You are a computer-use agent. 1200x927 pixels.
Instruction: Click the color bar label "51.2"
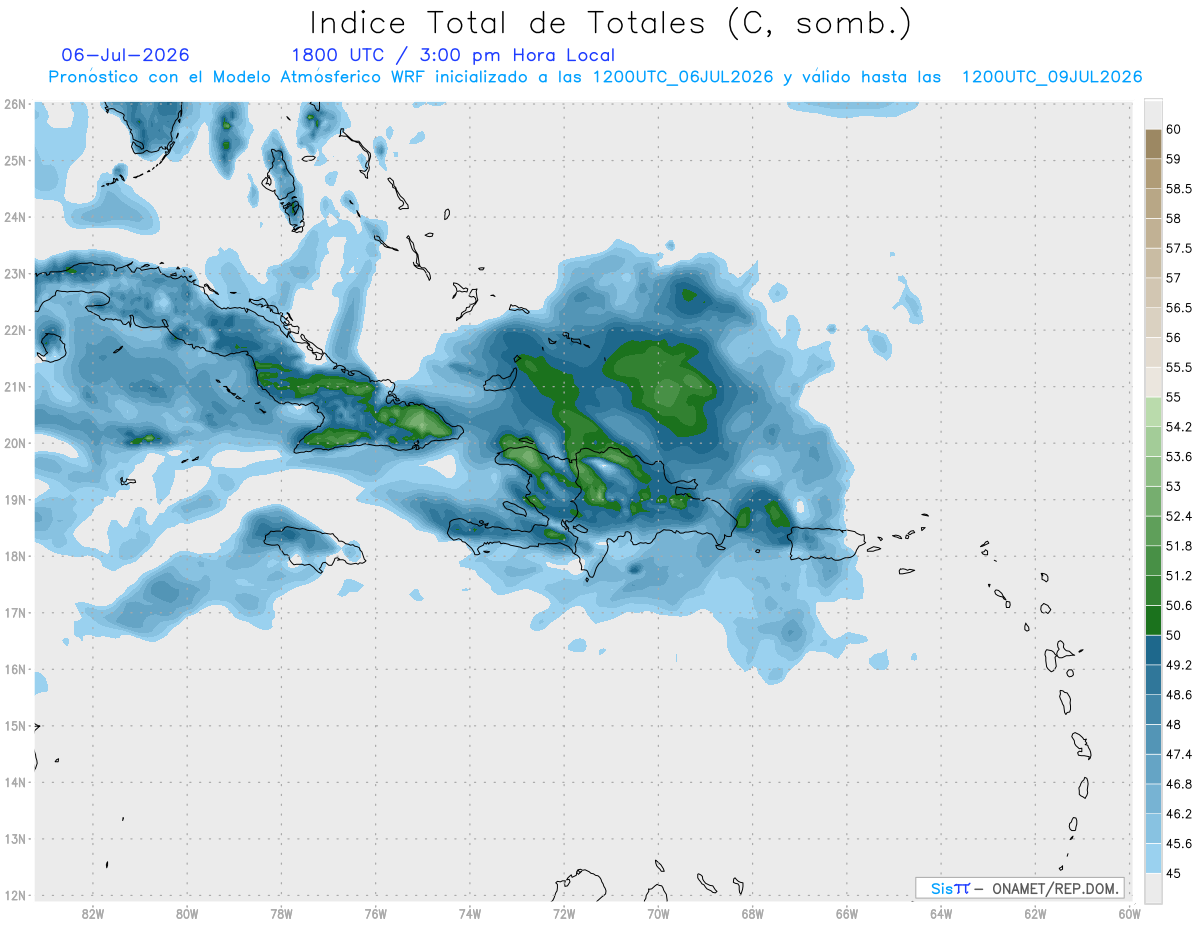click(1179, 576)
